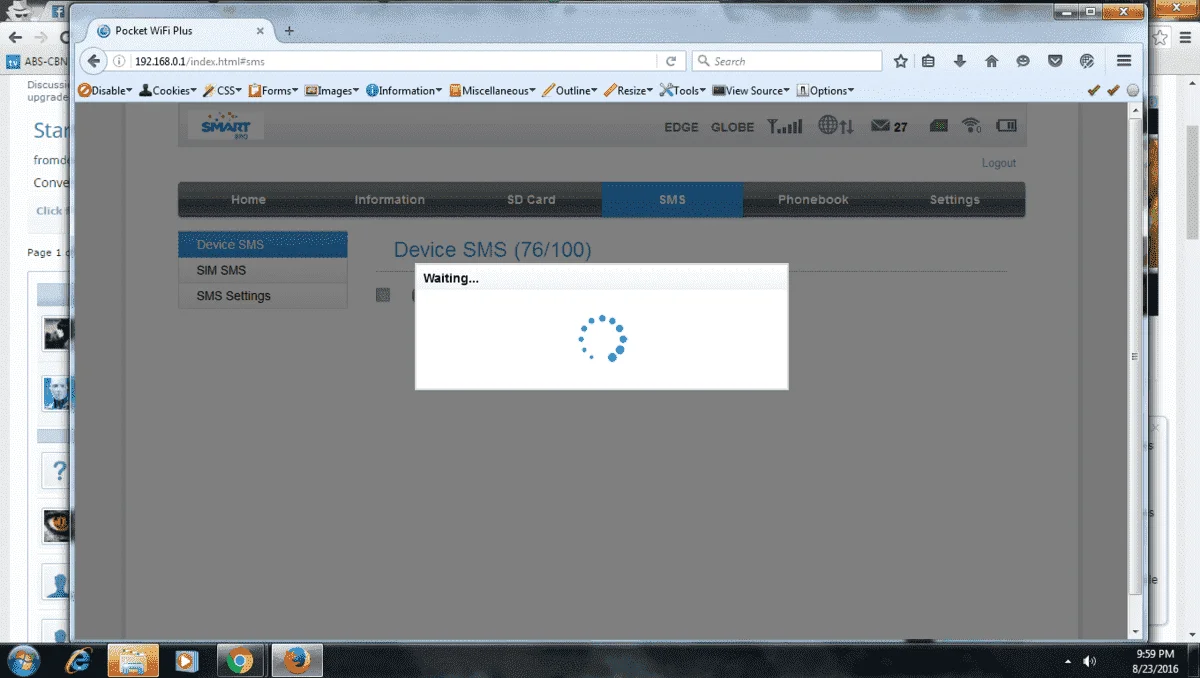Open the Hello chat smiley icon

[x=1023, y=61]
